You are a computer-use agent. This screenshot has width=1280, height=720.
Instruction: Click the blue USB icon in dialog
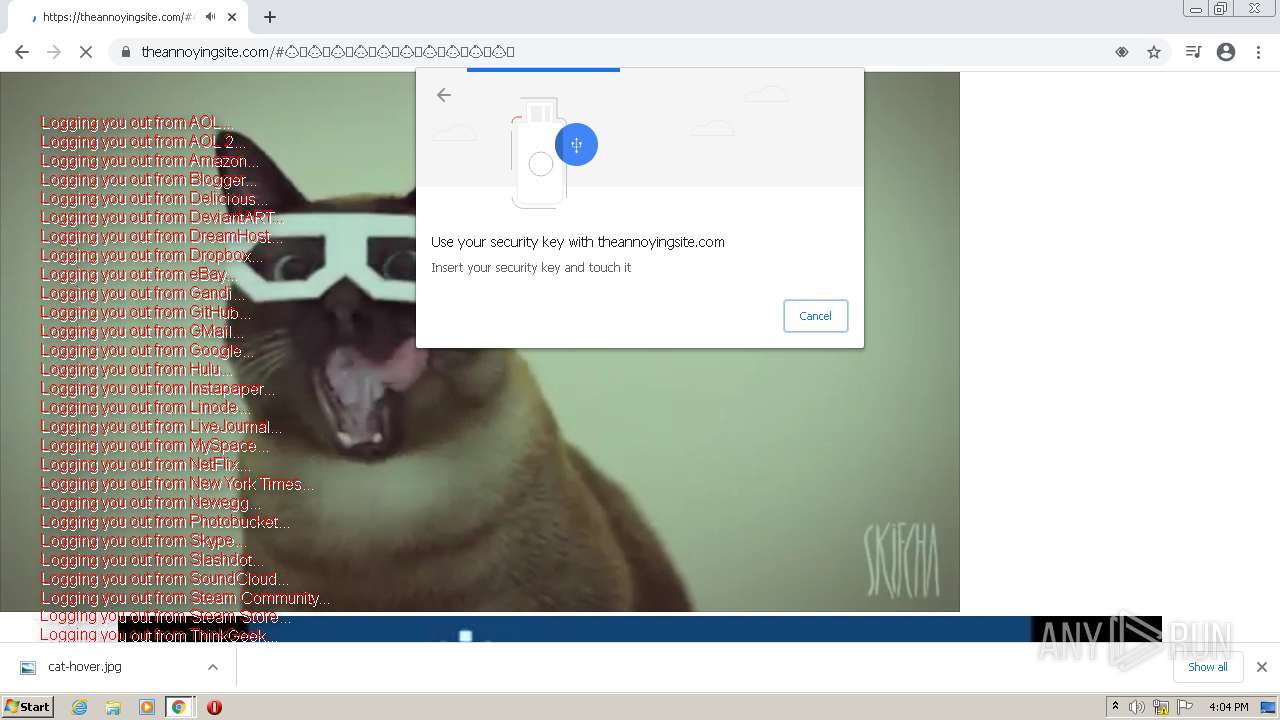click(576, 145)
